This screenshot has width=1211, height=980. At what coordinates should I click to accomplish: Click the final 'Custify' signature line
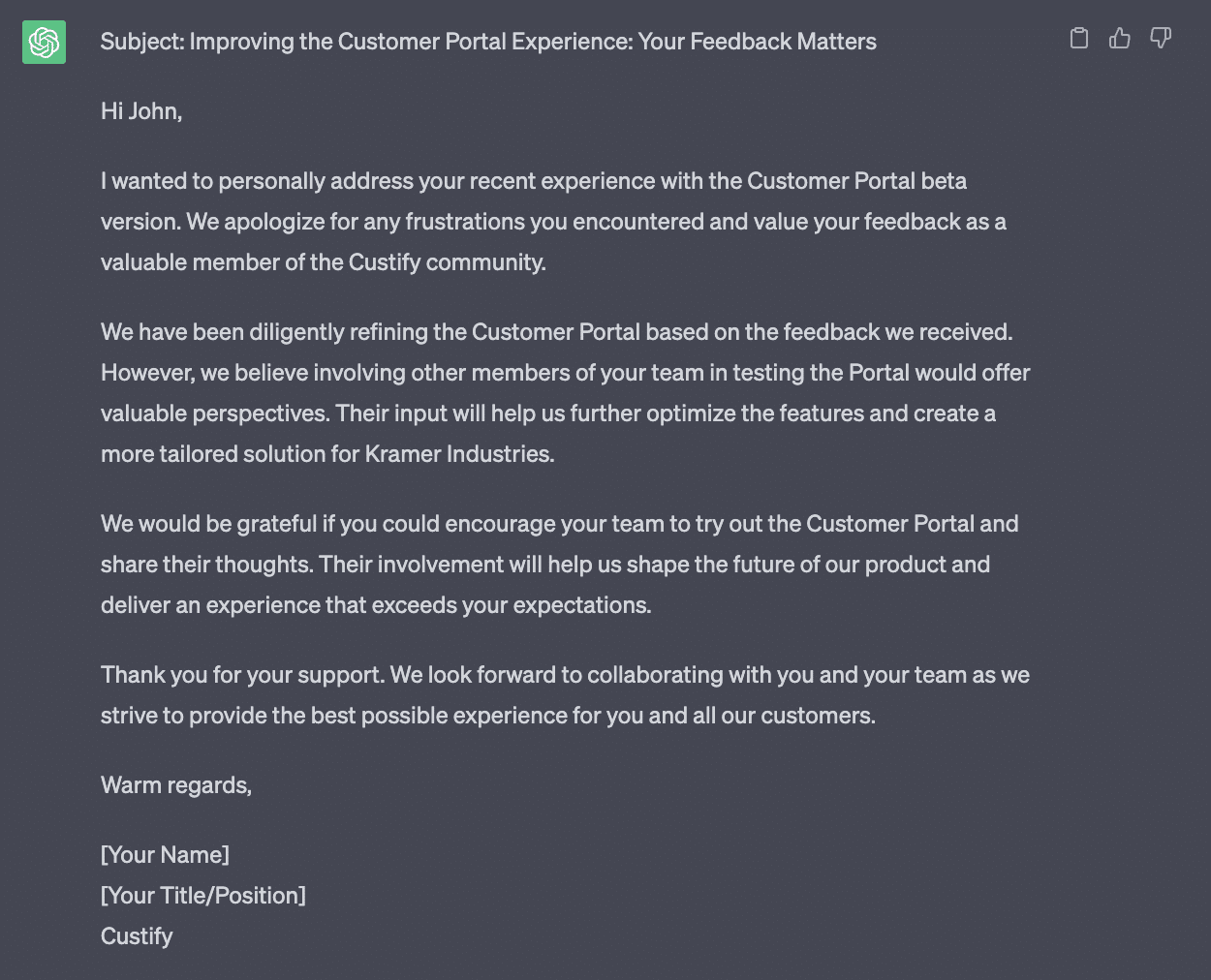click(x=137, y=936)
